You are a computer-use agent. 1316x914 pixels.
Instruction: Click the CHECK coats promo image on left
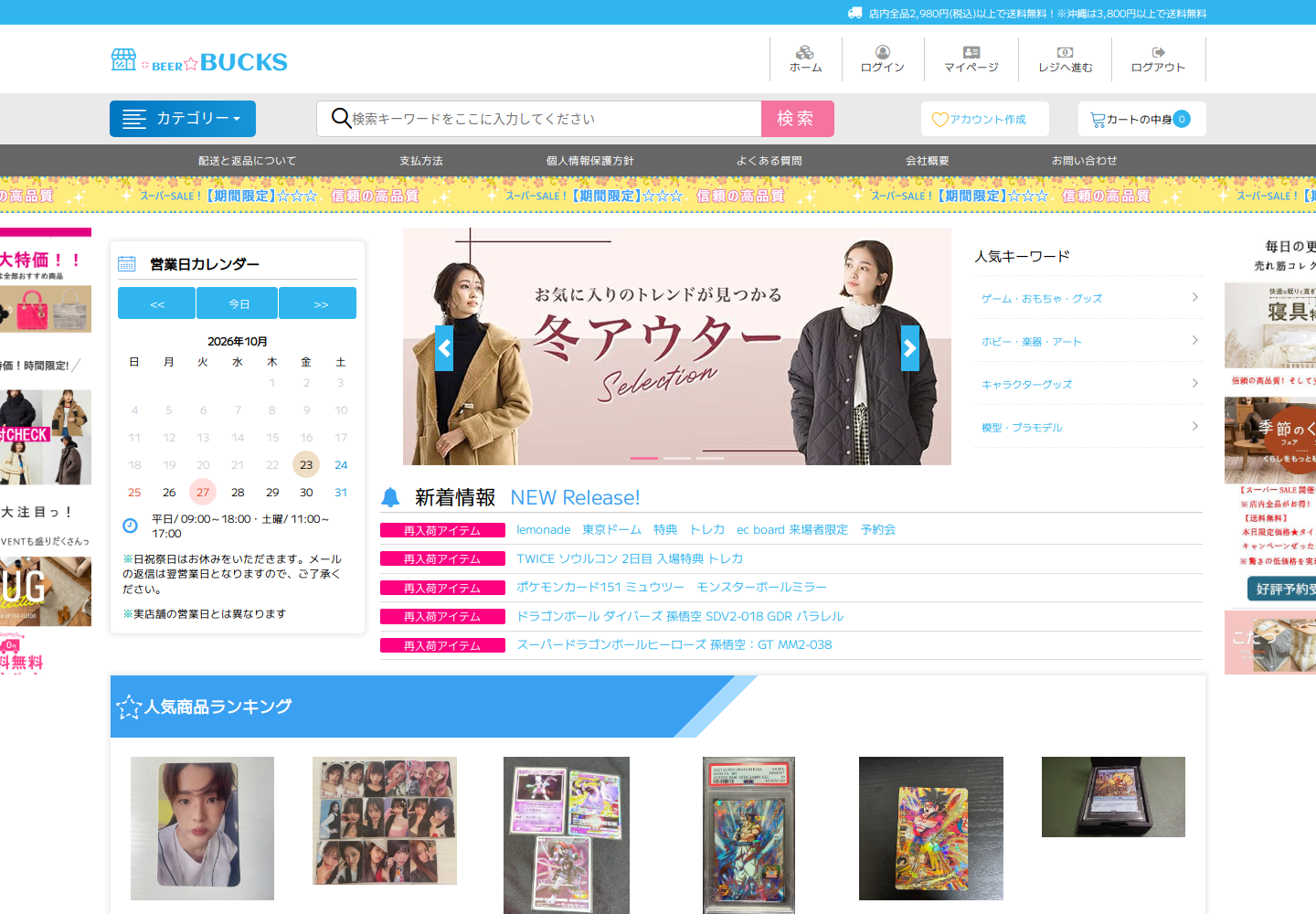pyautogui.click(x=46, y=437)
